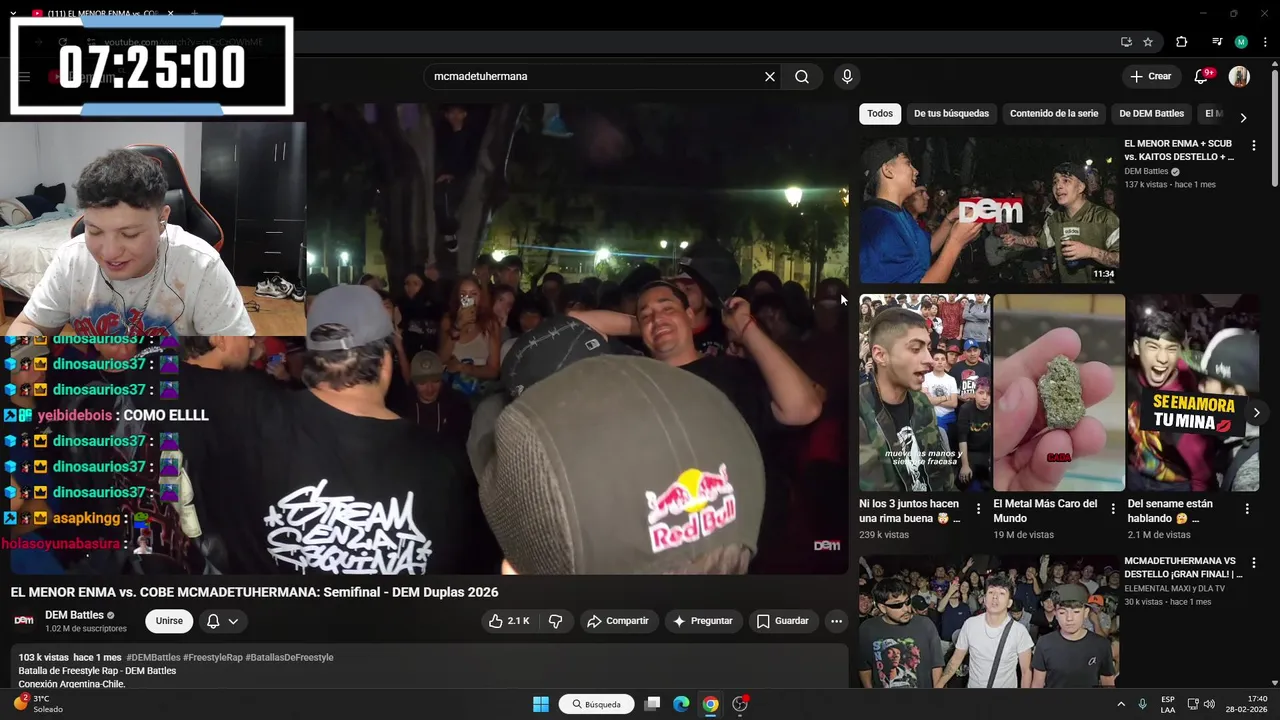Image resolution: width=1280 pixels, height=720 pixels.
Task: Open Short 'El Metal Más Caro del Mundo'
Action: click(1059, 393)
